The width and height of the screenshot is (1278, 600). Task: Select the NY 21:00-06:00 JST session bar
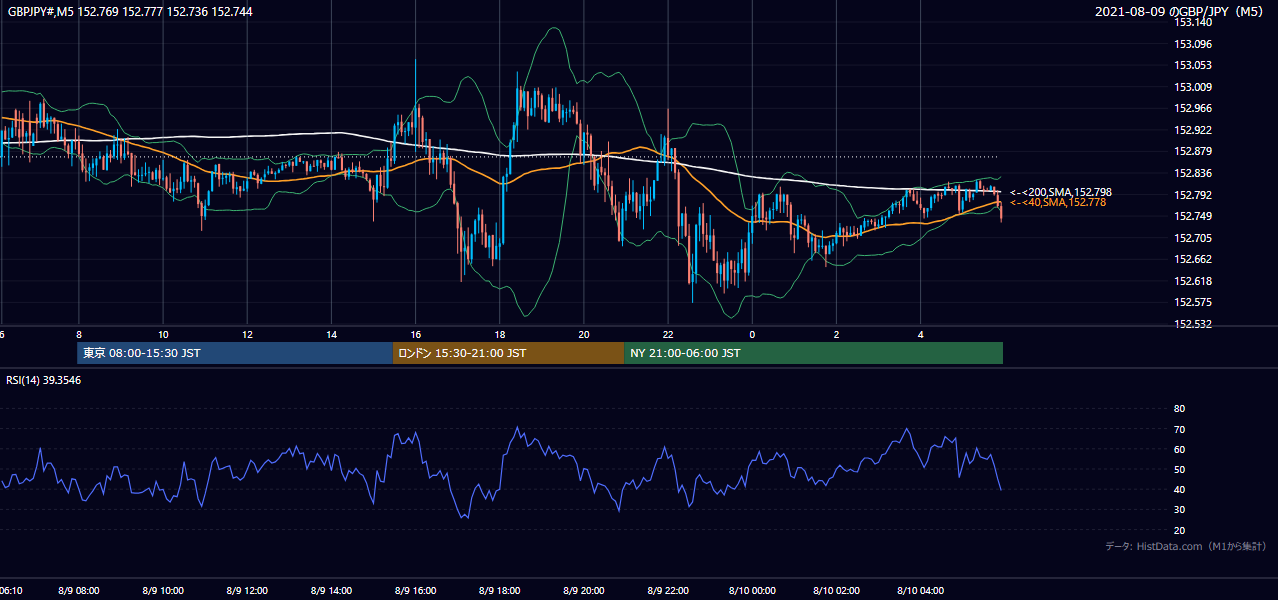(x=813, y=353)
